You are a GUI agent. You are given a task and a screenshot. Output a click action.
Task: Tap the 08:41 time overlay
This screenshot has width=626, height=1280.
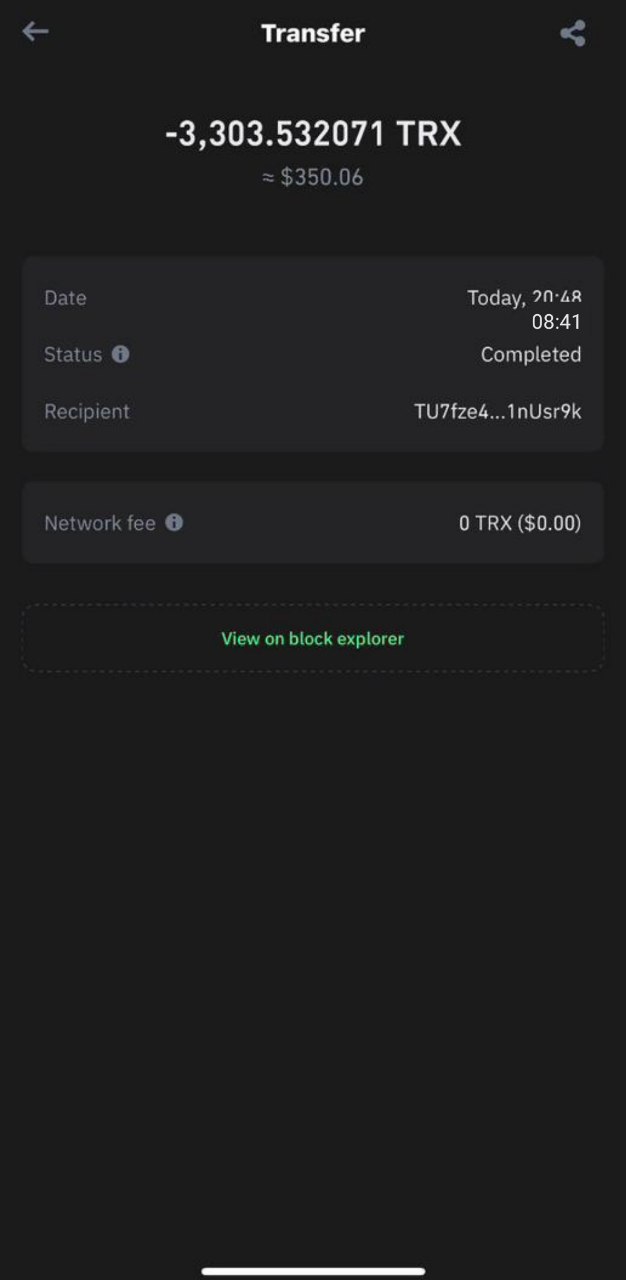coord(556,322)
